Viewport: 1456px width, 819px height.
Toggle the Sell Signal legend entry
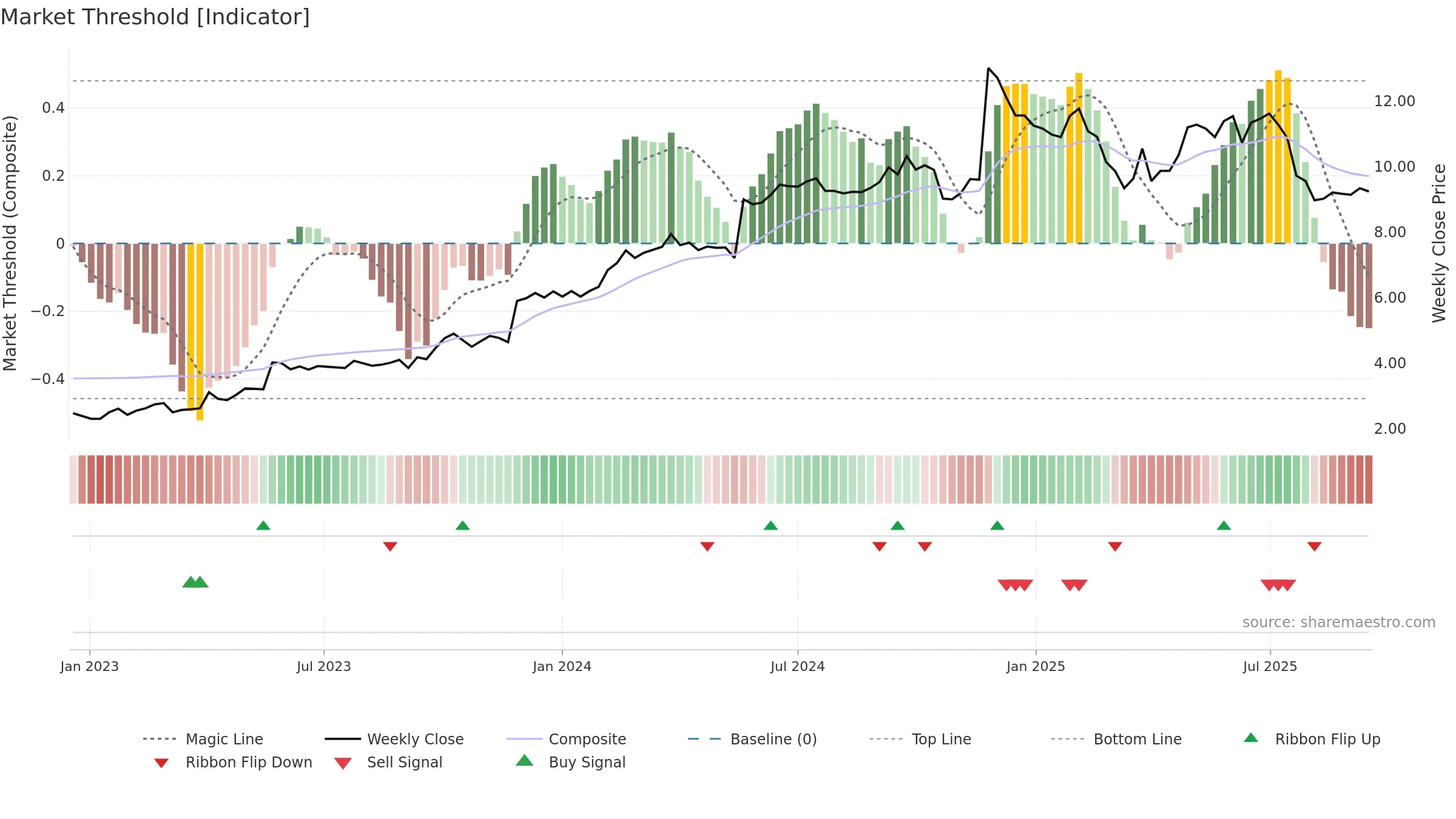[x=388, y=762]
